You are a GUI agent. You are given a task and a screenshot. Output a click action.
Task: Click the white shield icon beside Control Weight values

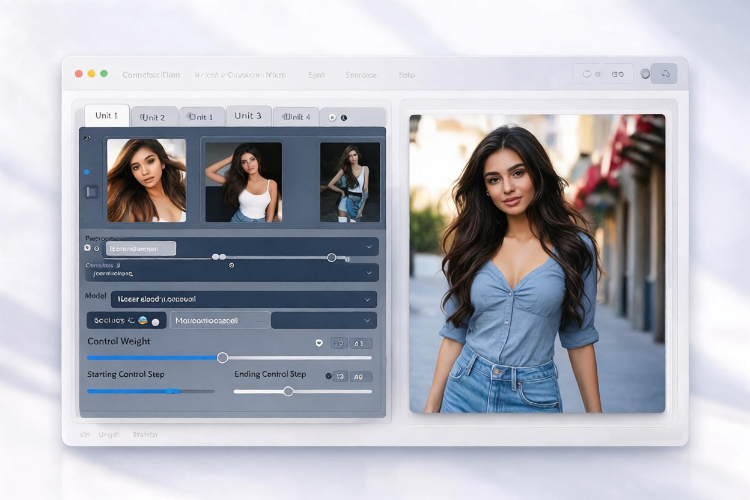pos(319,343)
